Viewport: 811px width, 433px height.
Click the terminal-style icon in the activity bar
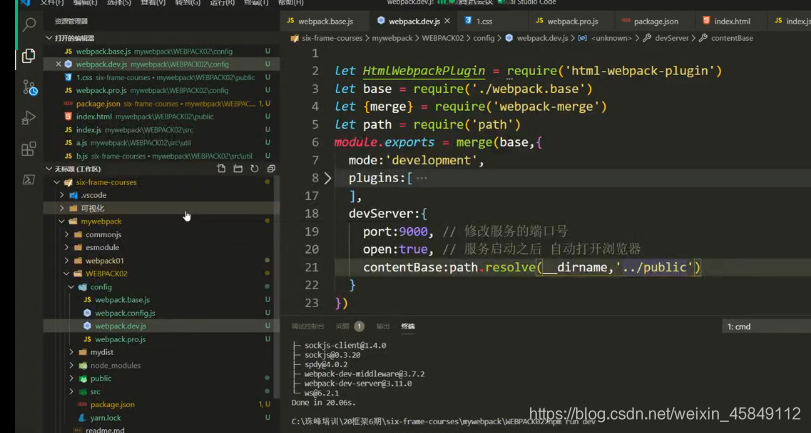pos(29,180)
